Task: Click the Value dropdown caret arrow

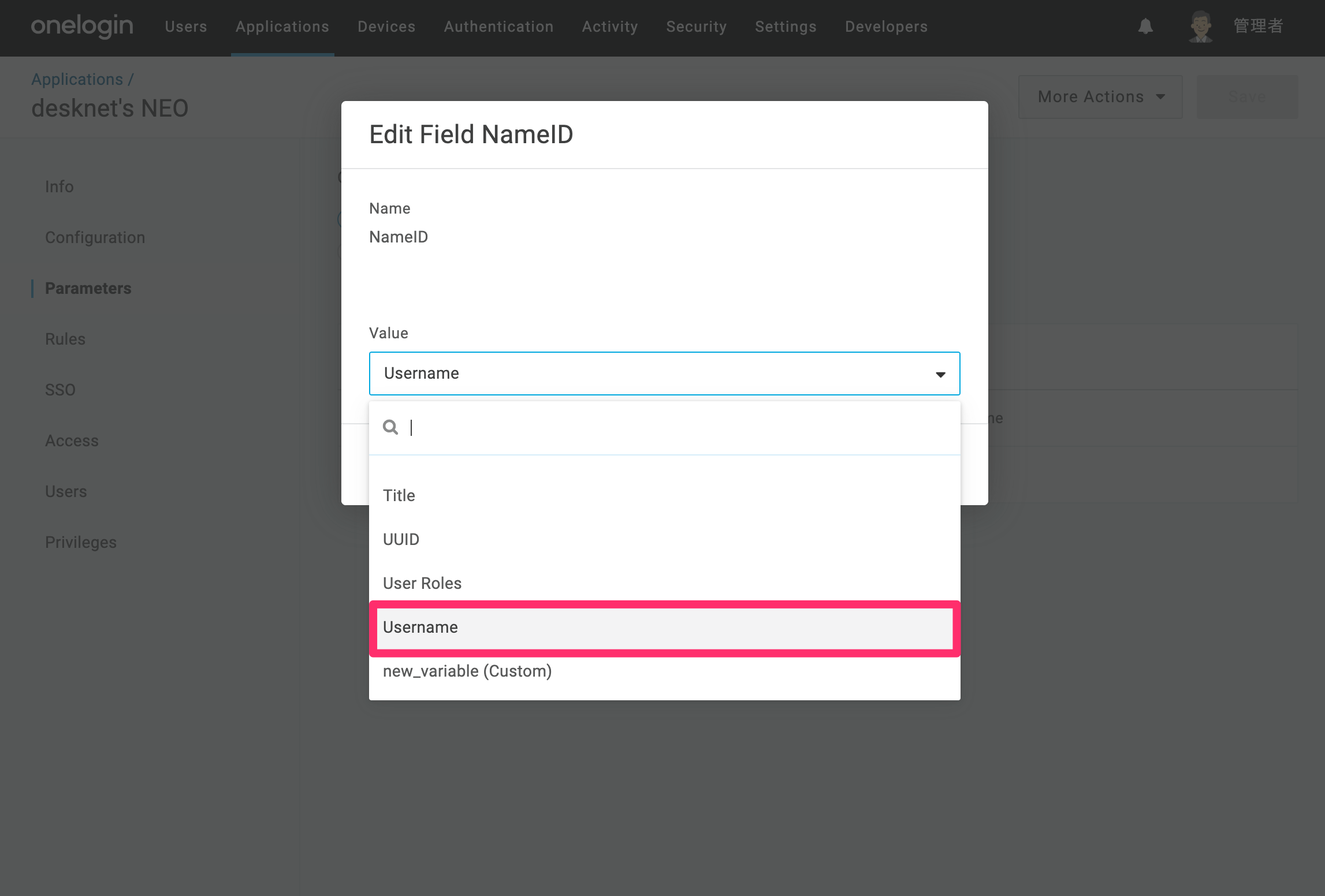Action: point(940,374)
